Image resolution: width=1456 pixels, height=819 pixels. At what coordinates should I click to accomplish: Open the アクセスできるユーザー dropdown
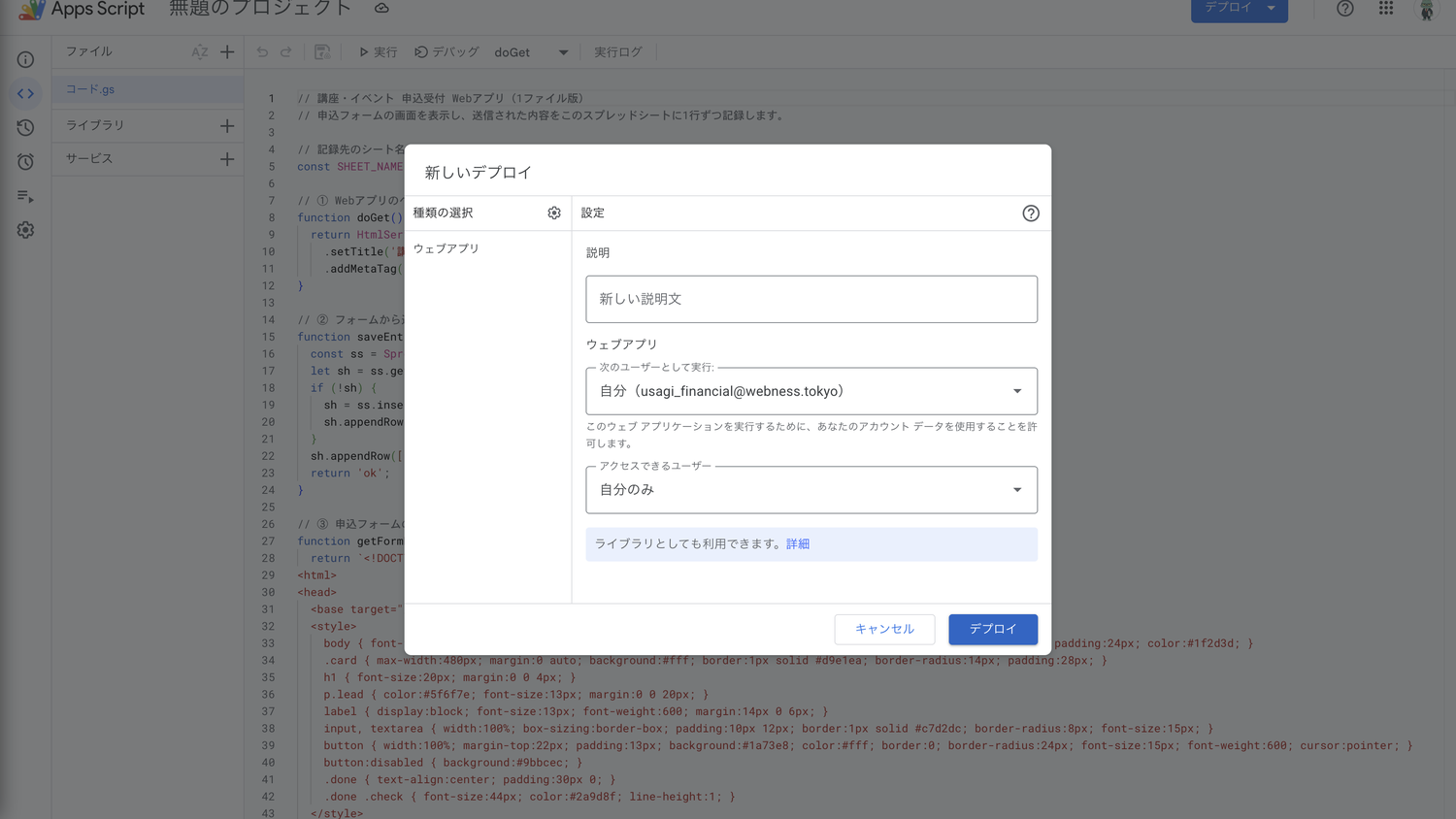point(811,490)
